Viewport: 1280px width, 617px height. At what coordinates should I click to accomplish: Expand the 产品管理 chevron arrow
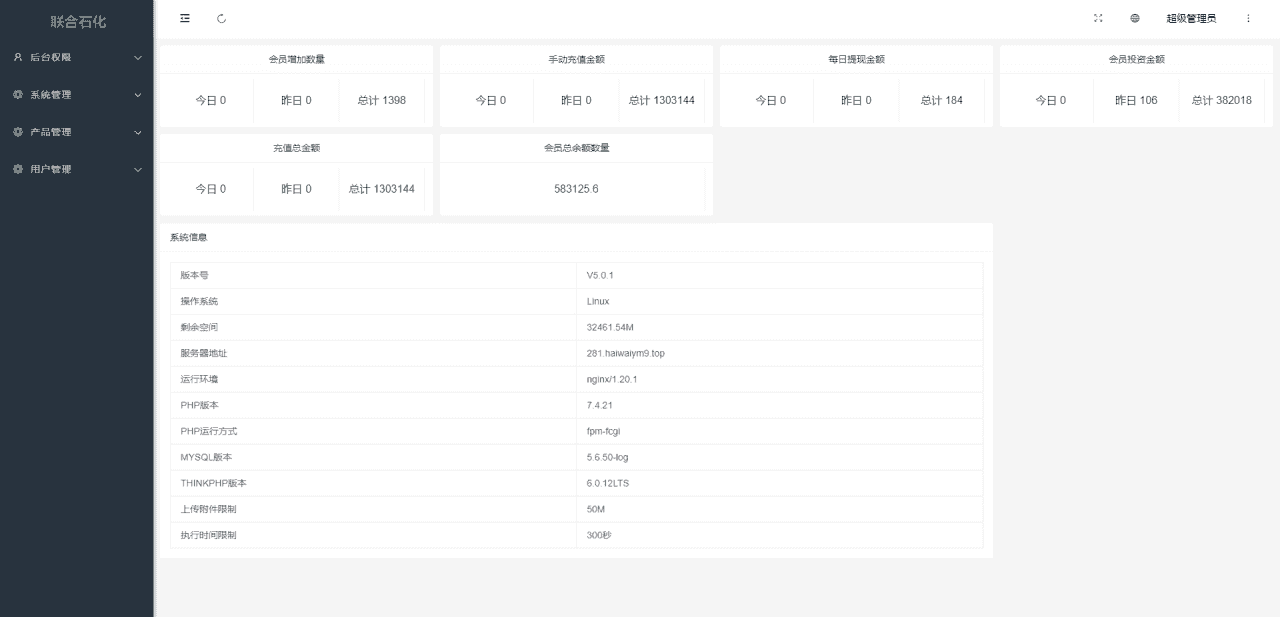(138, 132)
